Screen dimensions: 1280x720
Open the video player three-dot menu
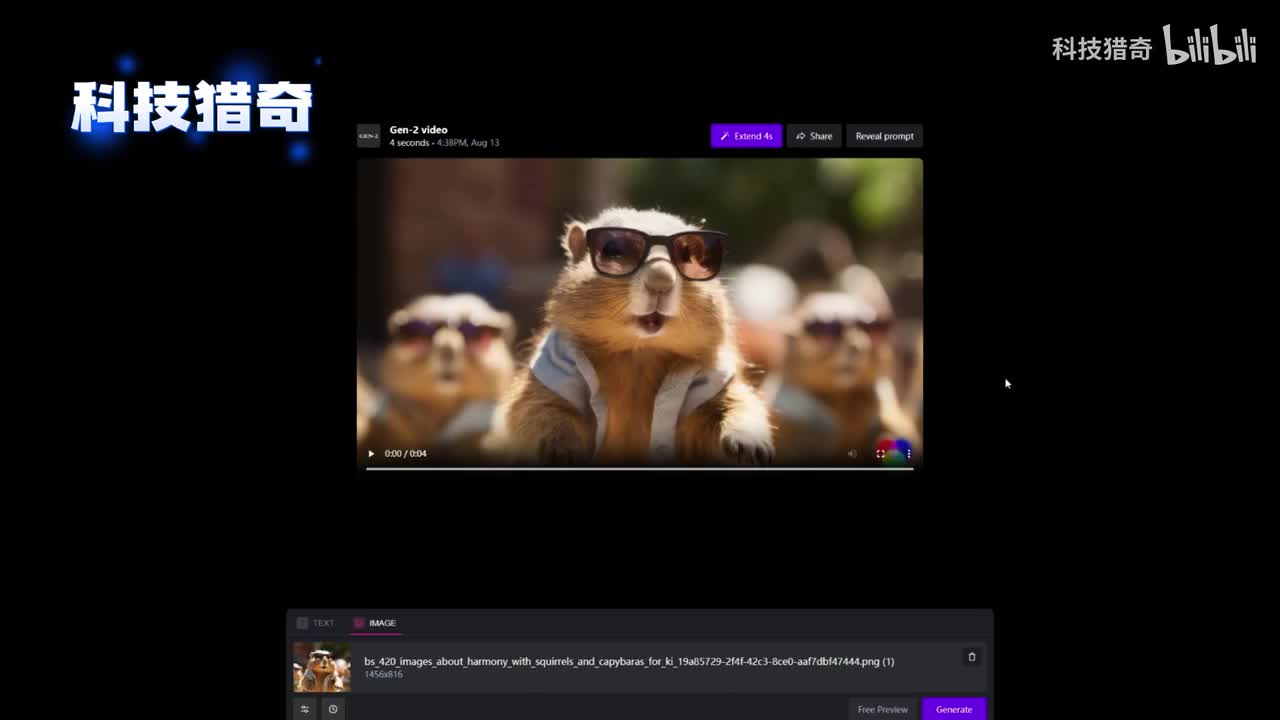click(908, 454)
